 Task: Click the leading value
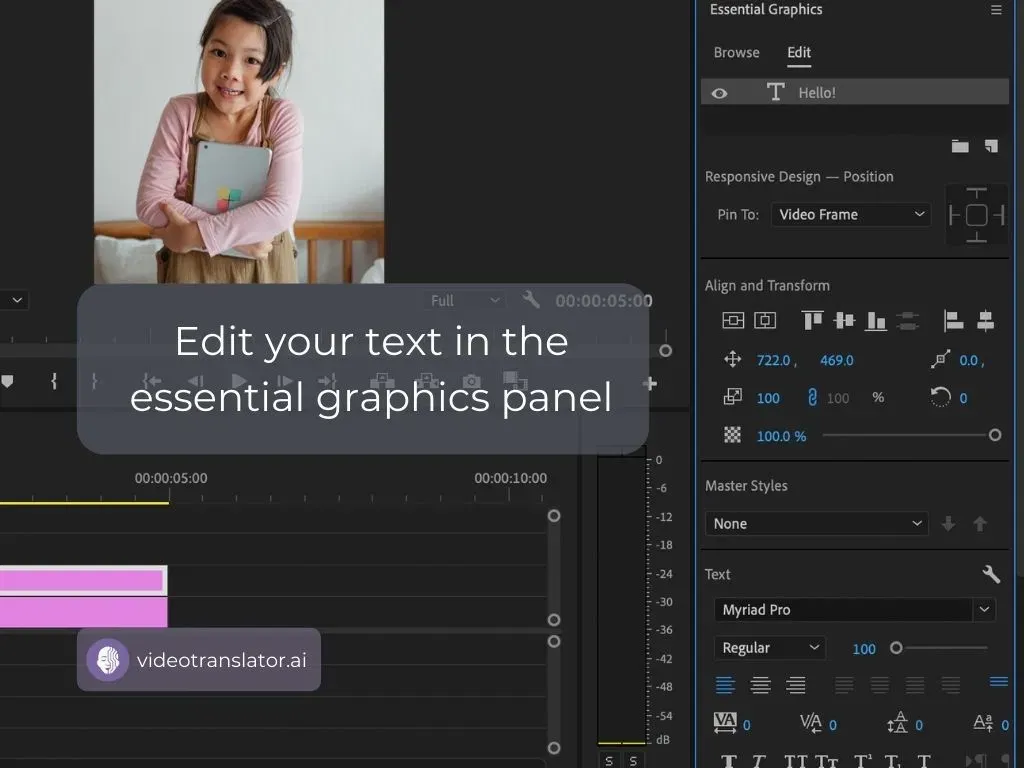point(919,725)
